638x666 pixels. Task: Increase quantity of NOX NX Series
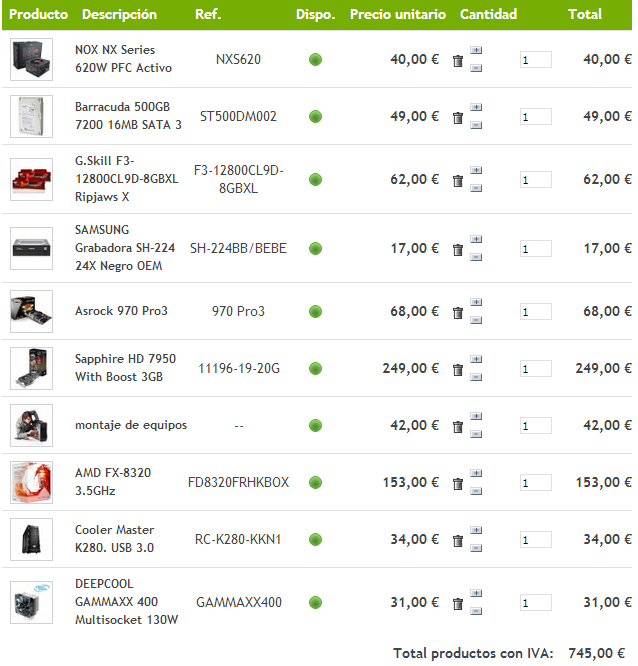476,51
